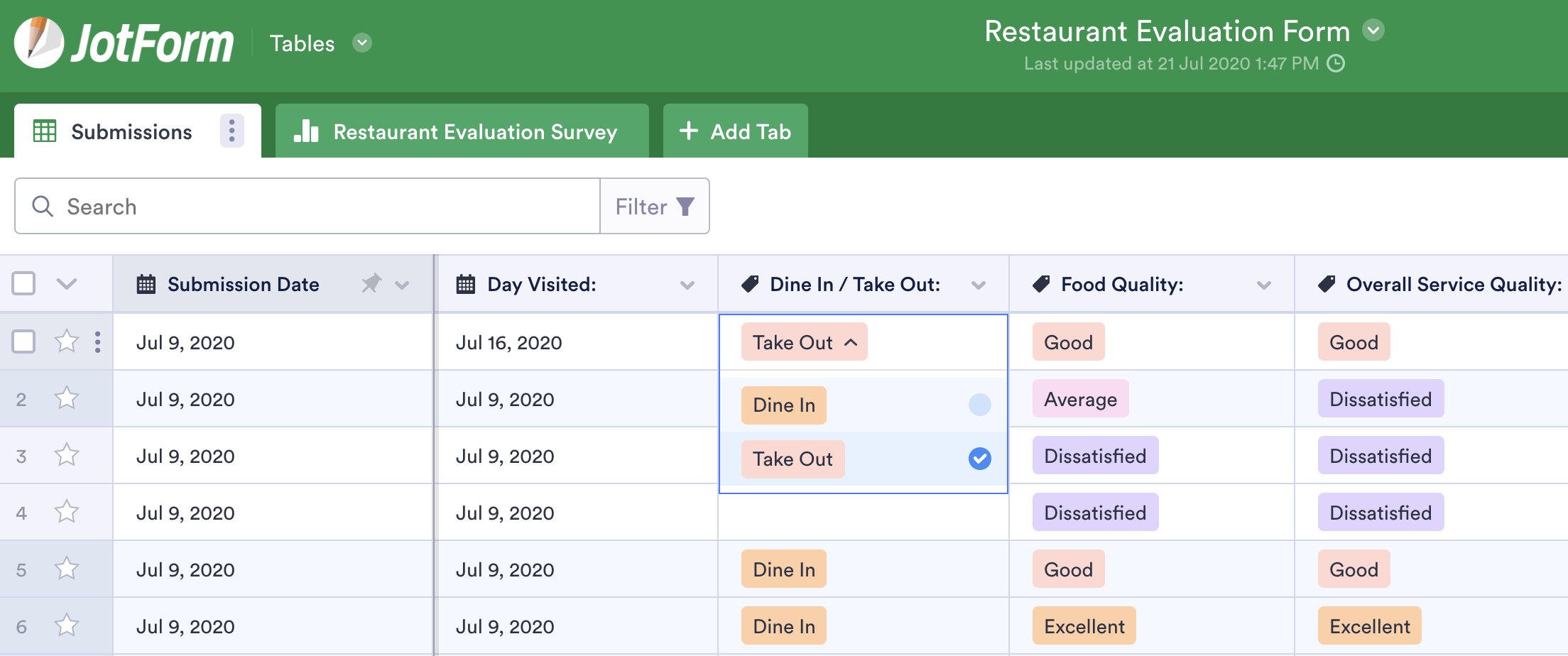Click the pin icon on Submission Date column

point(371,284)
